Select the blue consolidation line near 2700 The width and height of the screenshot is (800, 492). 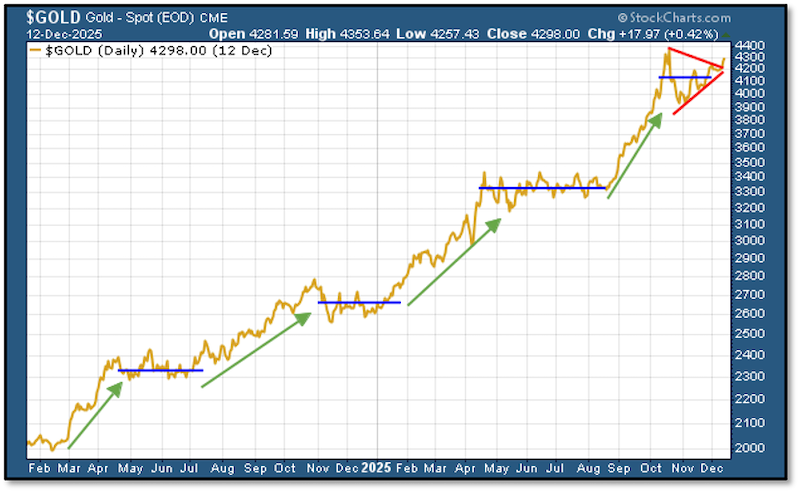coord(359,302)
